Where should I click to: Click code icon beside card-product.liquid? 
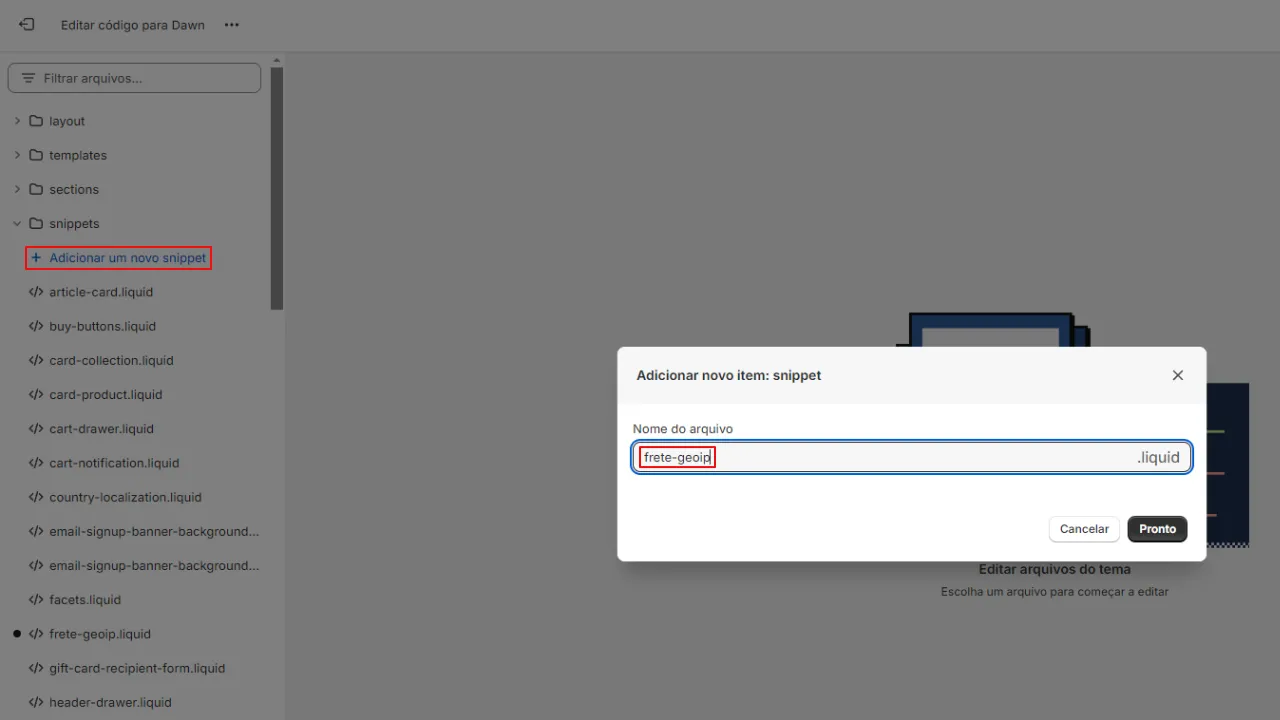pyautogui.click(x=36, y=394)
